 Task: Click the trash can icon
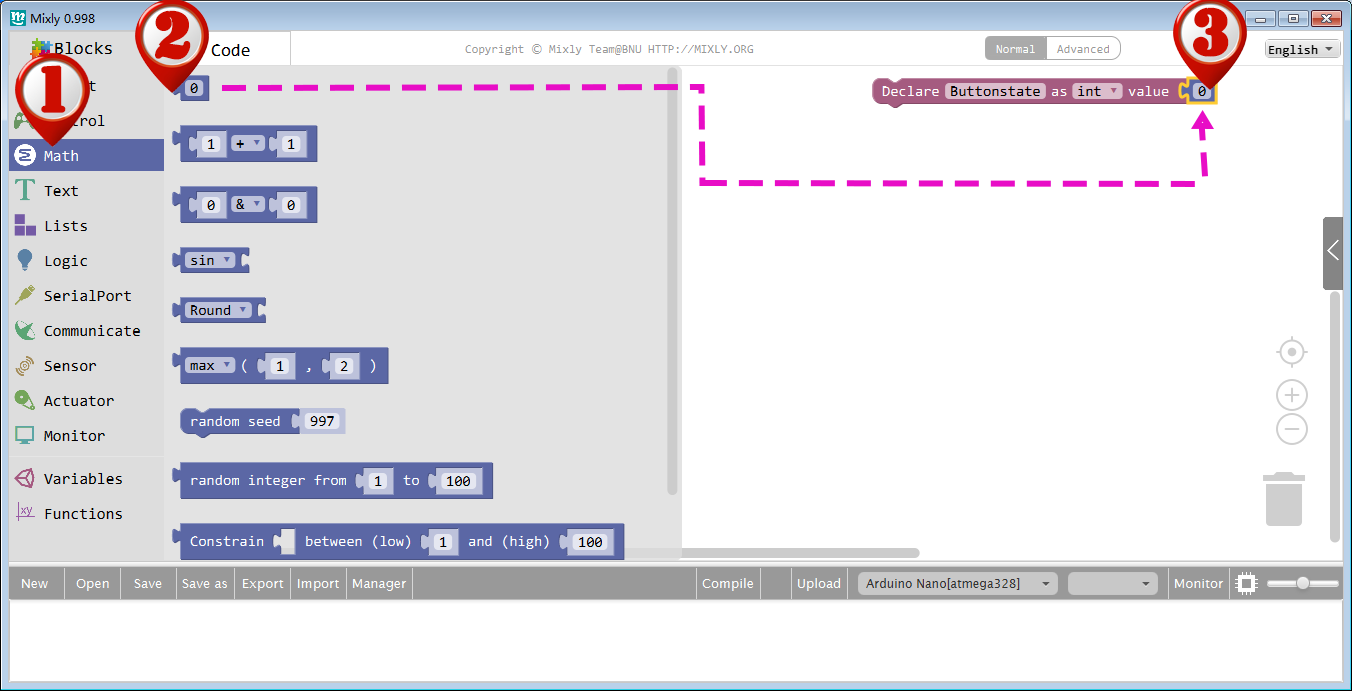tap(1284, 498)
